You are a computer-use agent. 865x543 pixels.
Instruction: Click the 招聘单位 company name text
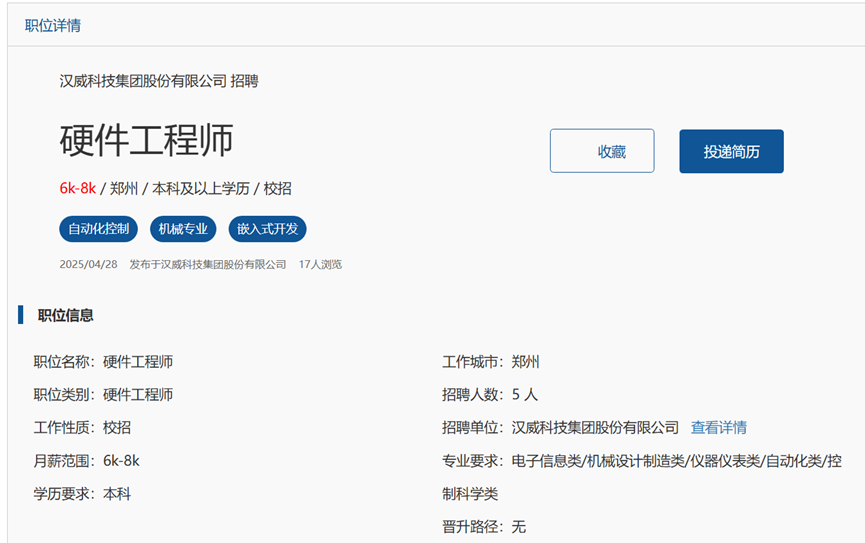(x=595, y=428)
